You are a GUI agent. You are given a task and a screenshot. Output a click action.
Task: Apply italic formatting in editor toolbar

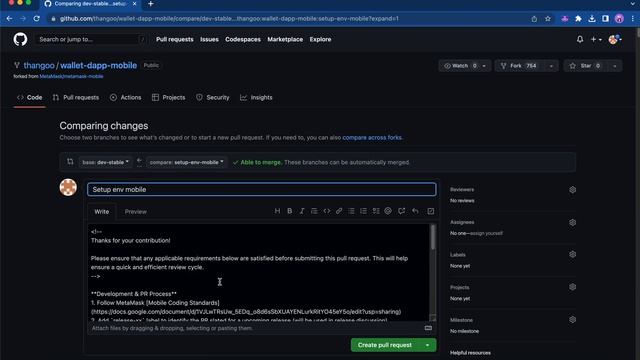tap(302, 211)
